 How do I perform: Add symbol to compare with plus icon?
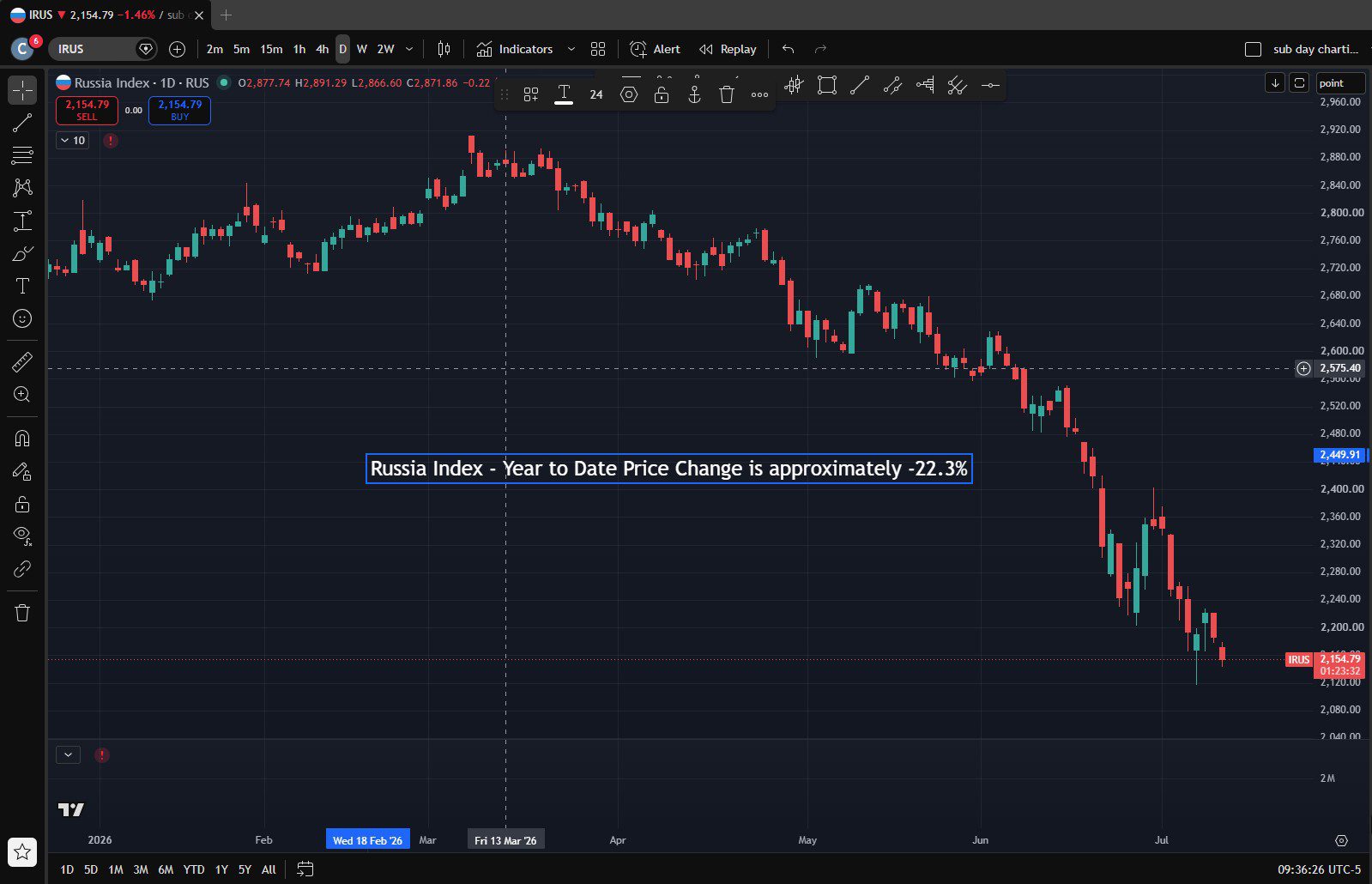coord(177,49)
